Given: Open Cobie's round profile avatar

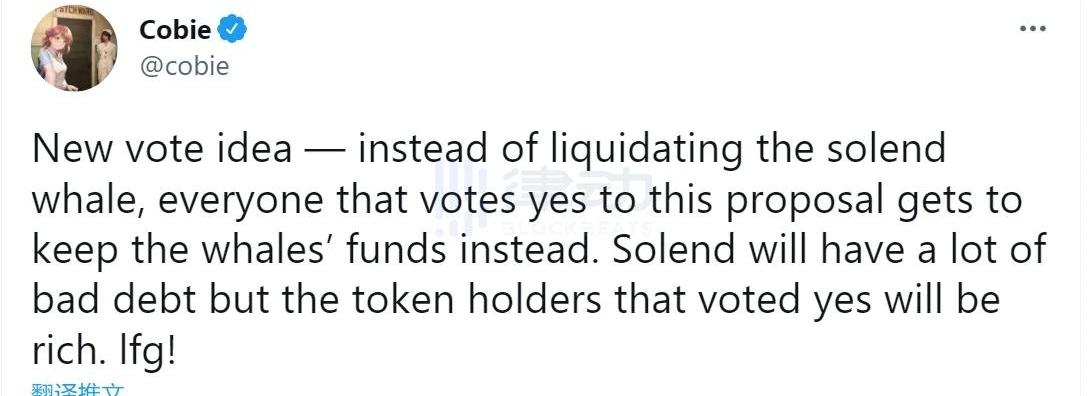Looking at the screenshot, I should [x=74, y=48].
